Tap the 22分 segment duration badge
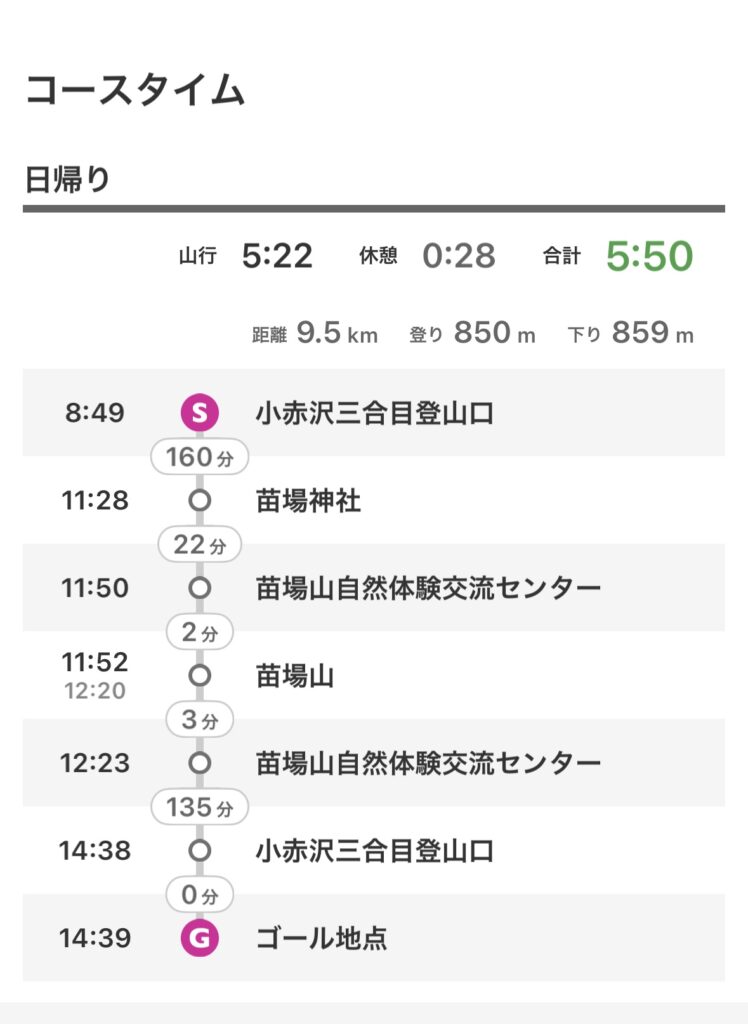748x1024 pixels. pyautogui.click(x=199, y=544)
